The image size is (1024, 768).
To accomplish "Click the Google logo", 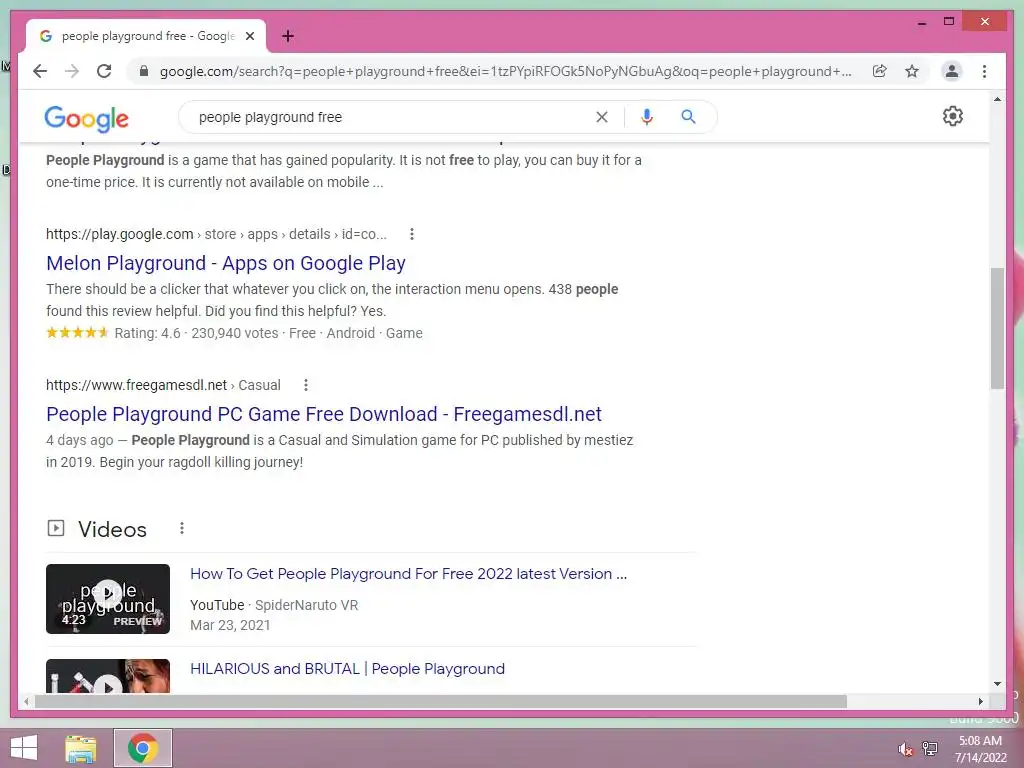I will tap(86, 118).
